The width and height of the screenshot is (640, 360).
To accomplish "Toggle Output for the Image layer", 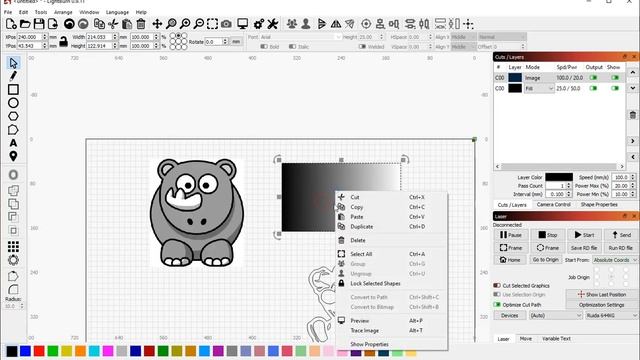I will coord(593,78).
